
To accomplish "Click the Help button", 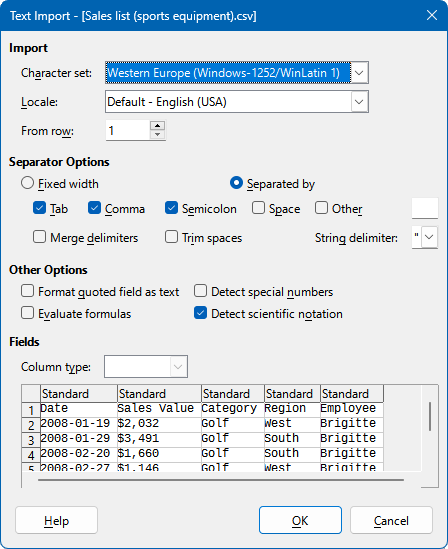I will coord(56,520).
